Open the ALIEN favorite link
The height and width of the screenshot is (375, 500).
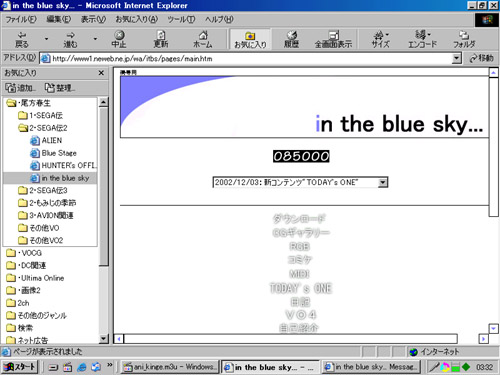point(46,140)
